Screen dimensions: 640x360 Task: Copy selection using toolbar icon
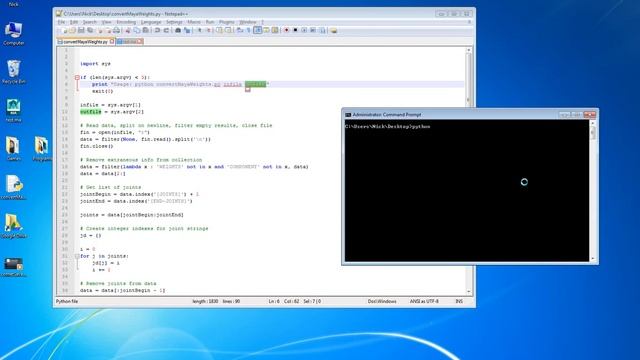click(136, 30)
